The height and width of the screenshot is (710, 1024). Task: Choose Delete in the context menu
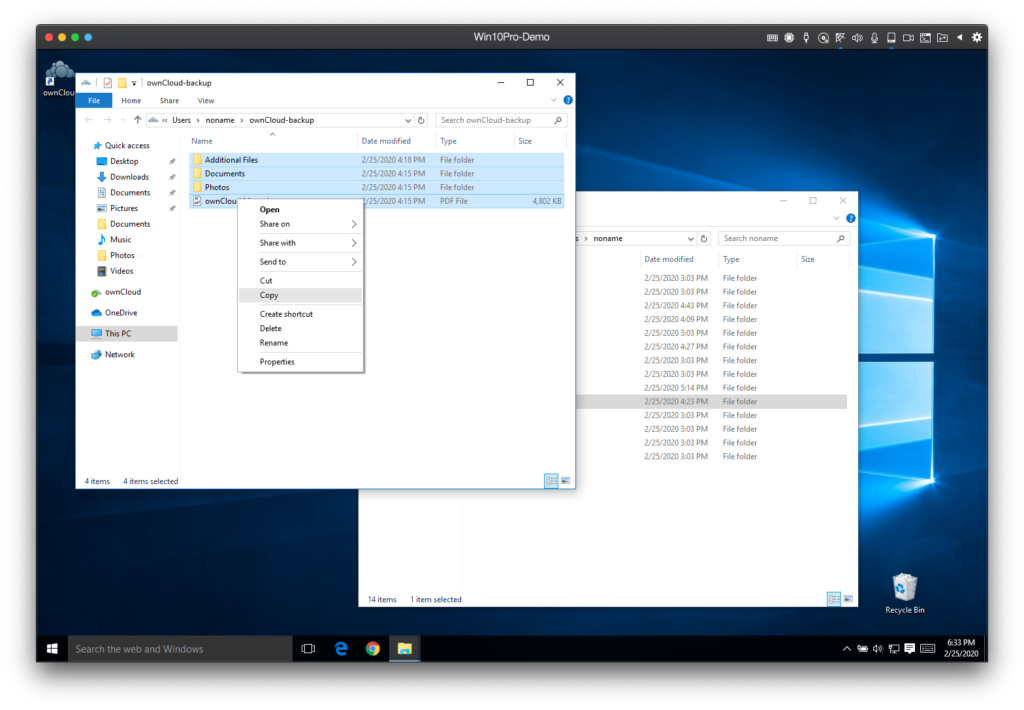300,329
